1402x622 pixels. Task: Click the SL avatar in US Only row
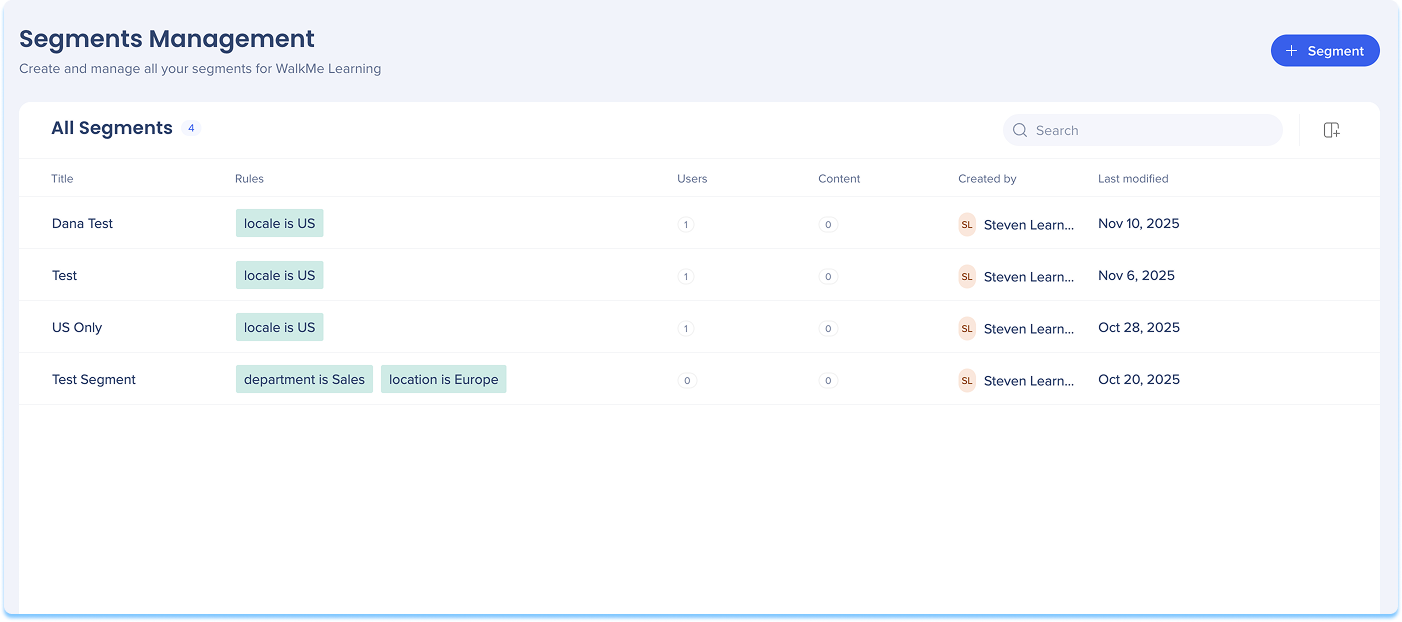pyautogui.click(x=966, y=329)
